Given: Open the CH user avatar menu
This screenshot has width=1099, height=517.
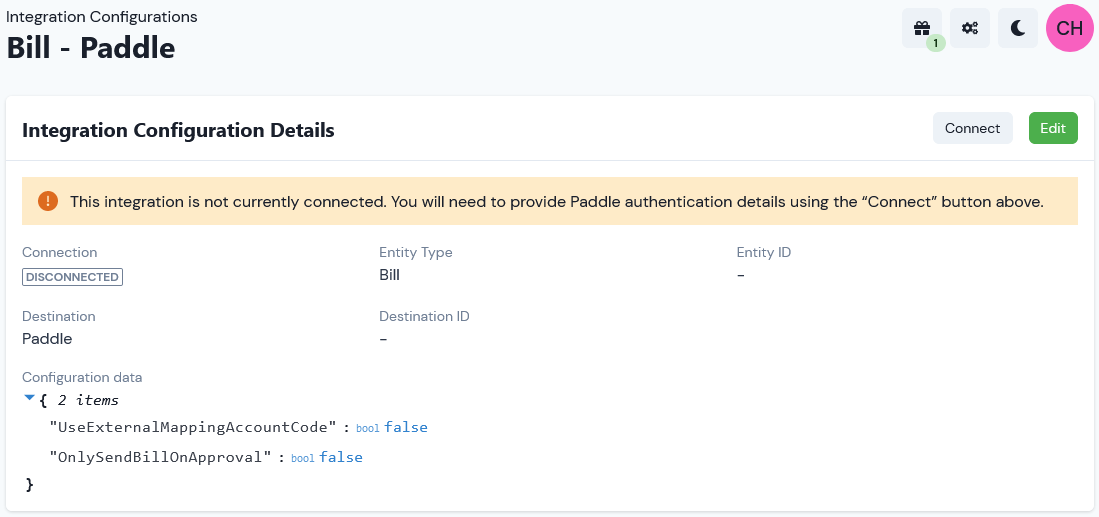Looking at the screenshot, I should click(1070, 28).
